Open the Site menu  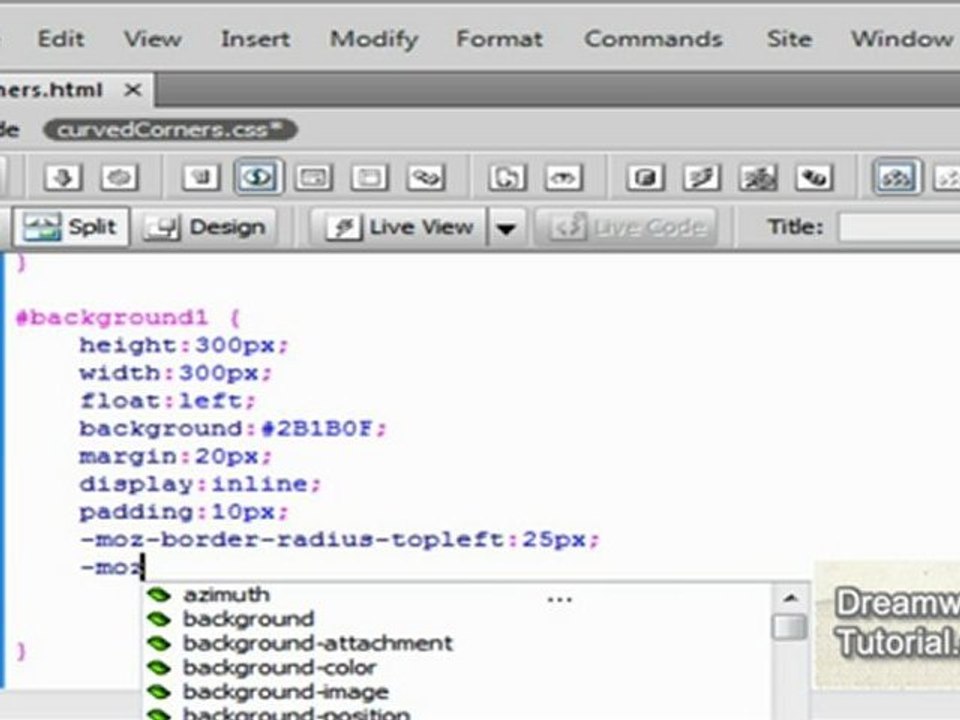coord(789,39)
